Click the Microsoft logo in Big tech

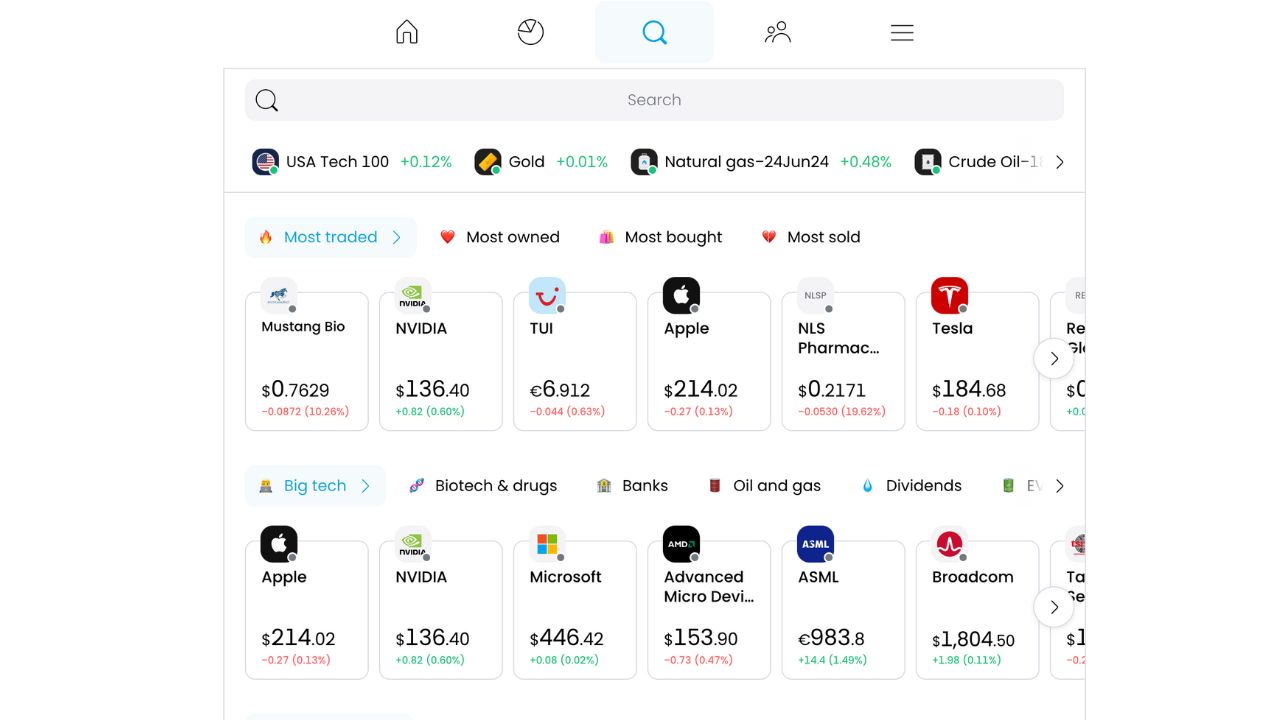(547, 544)
